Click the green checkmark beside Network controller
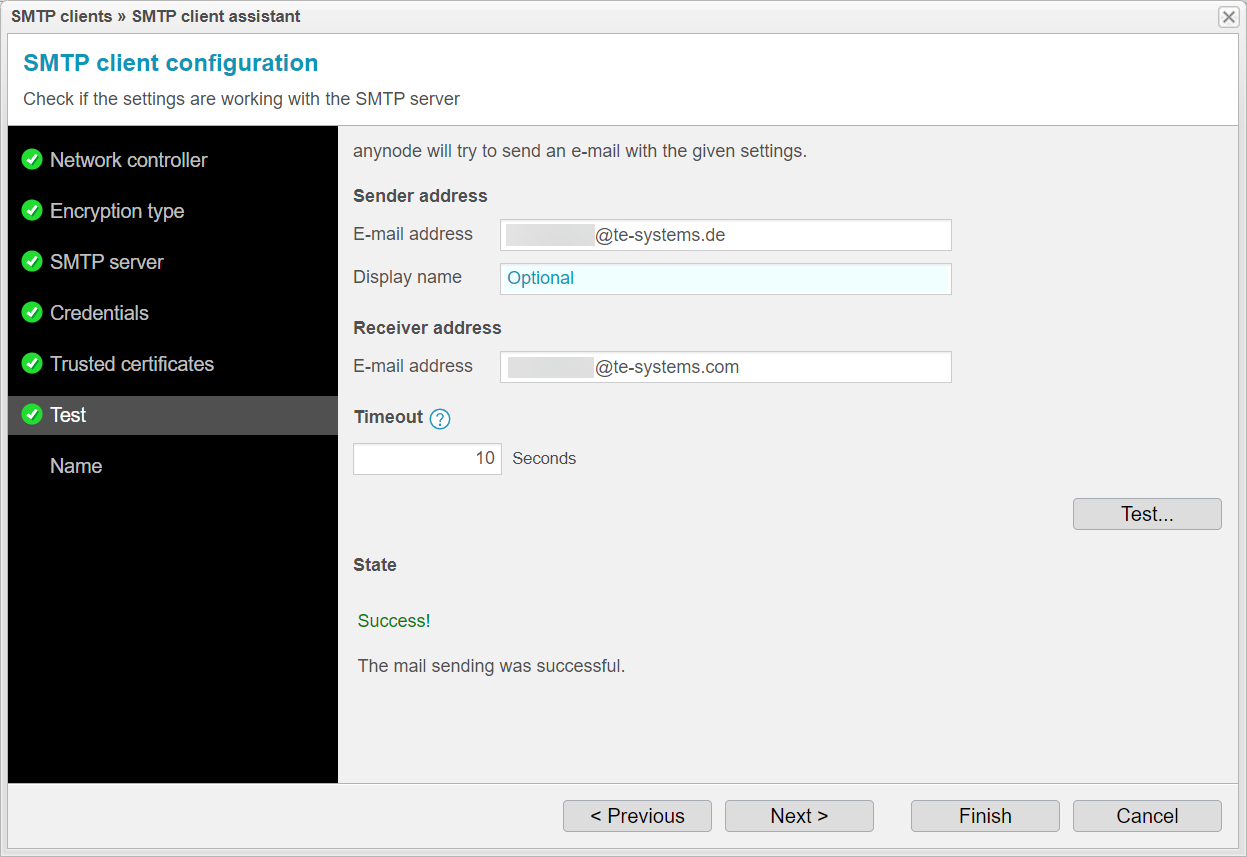 pyautogui.click(x=31, y=159)
